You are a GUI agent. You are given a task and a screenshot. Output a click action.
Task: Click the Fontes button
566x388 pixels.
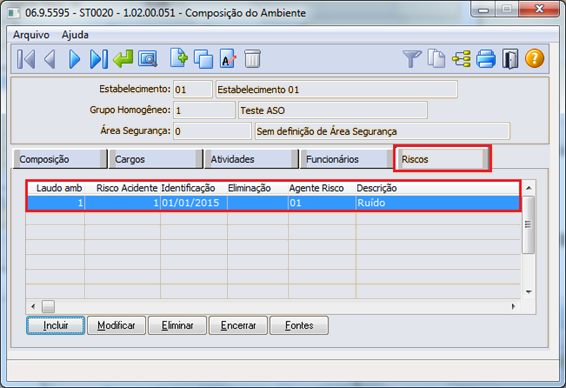pos(299,326)
